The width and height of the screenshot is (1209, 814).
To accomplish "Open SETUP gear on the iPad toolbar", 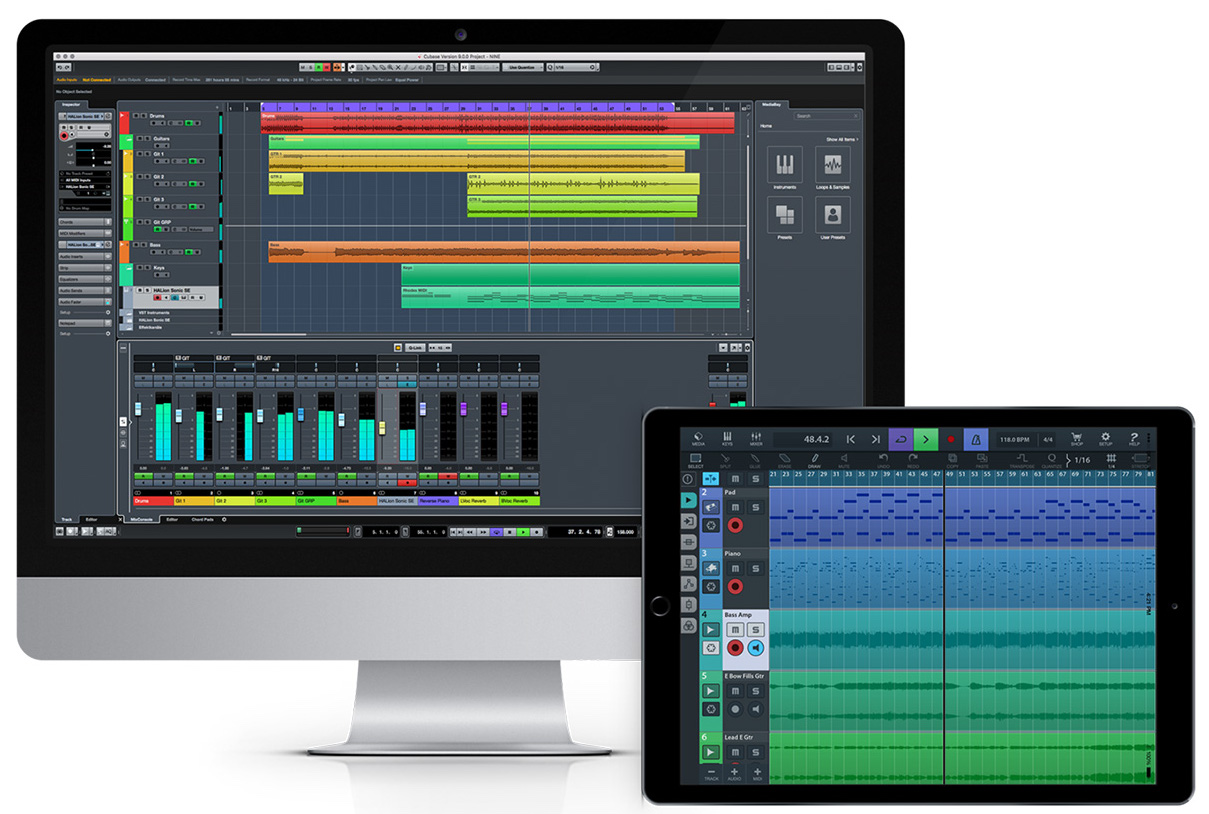I will point(1105,440).
